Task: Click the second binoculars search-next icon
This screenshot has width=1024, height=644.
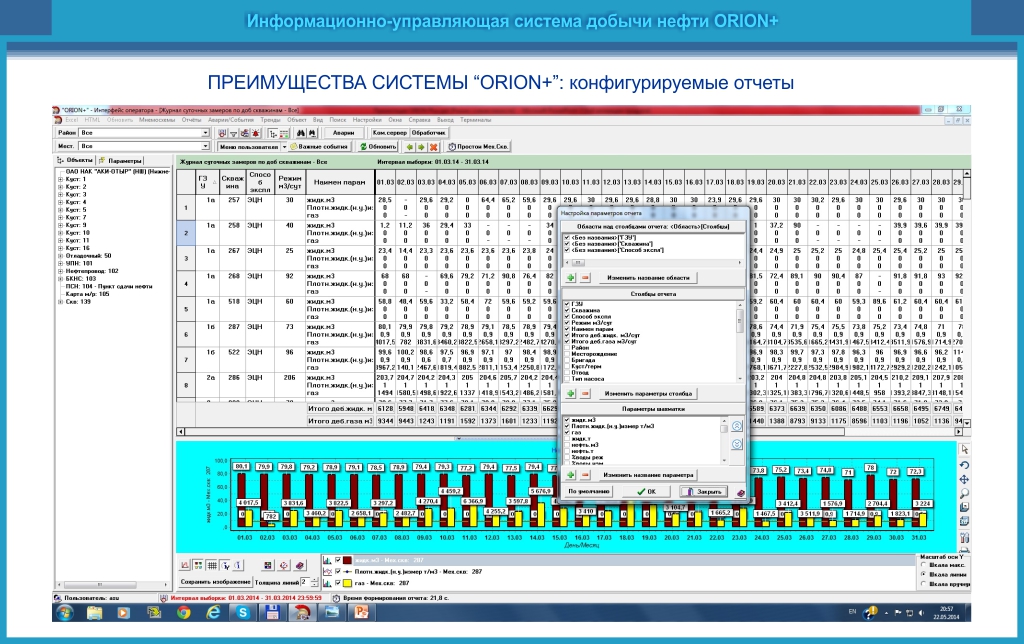Action: click(313, 133)
